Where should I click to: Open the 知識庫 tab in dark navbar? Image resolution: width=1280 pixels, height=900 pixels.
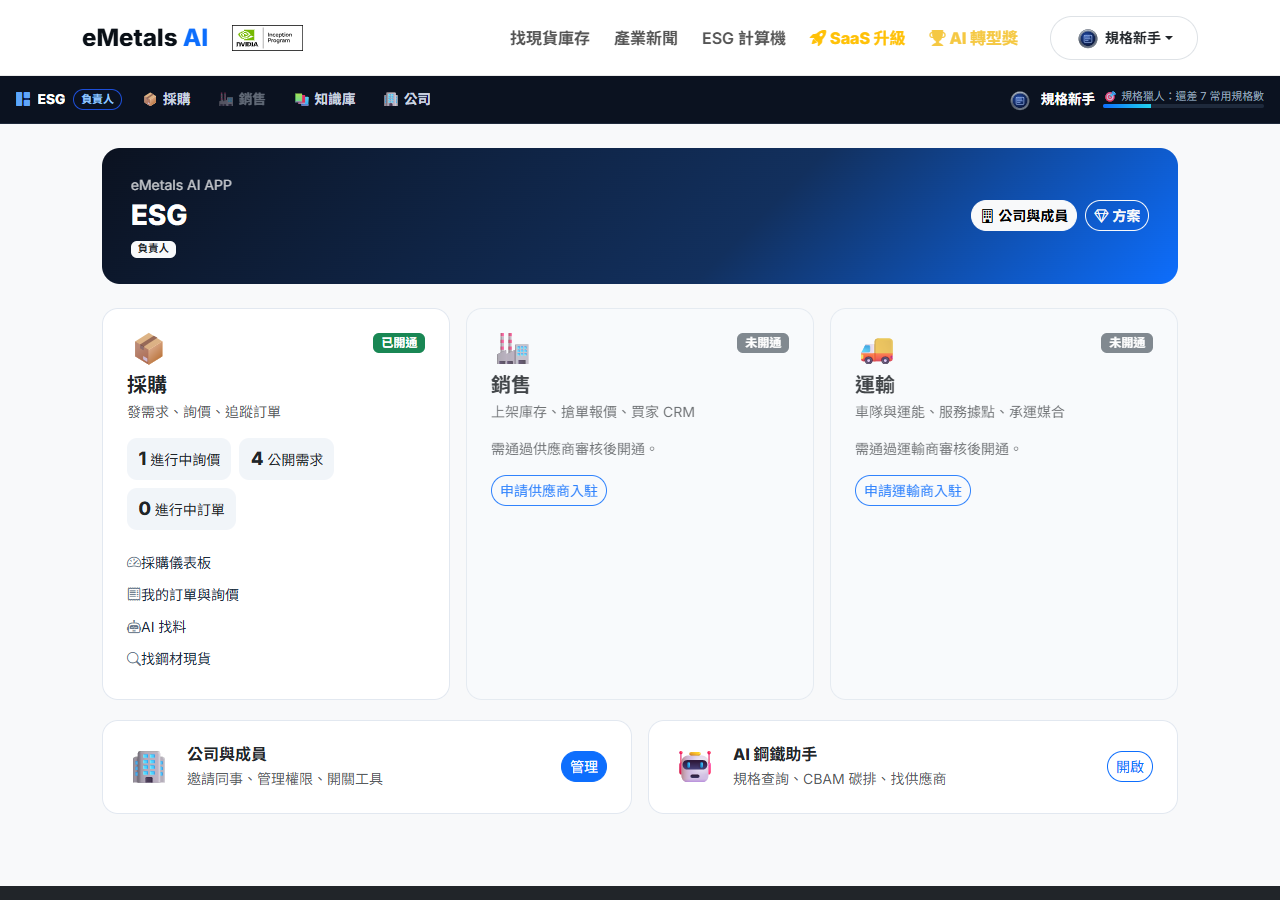[325, 99]
